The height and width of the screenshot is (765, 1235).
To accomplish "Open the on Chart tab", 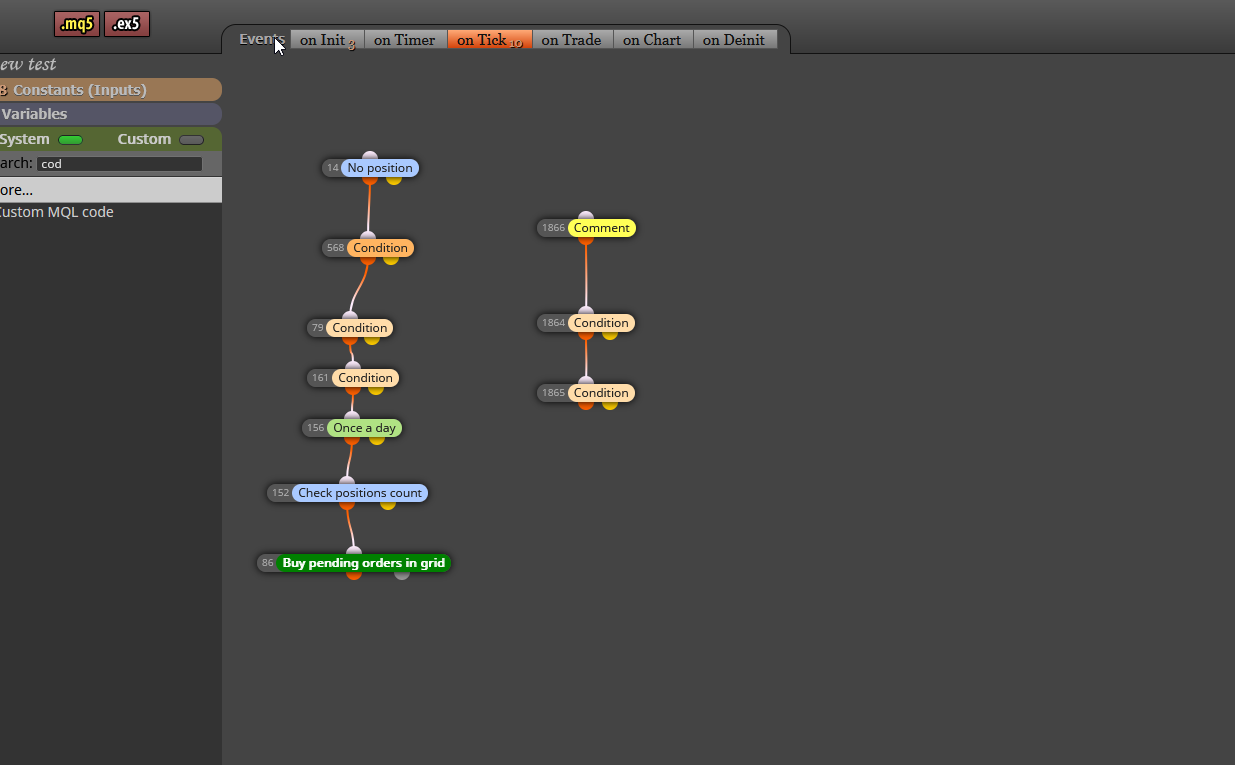I will coord(652,40).
